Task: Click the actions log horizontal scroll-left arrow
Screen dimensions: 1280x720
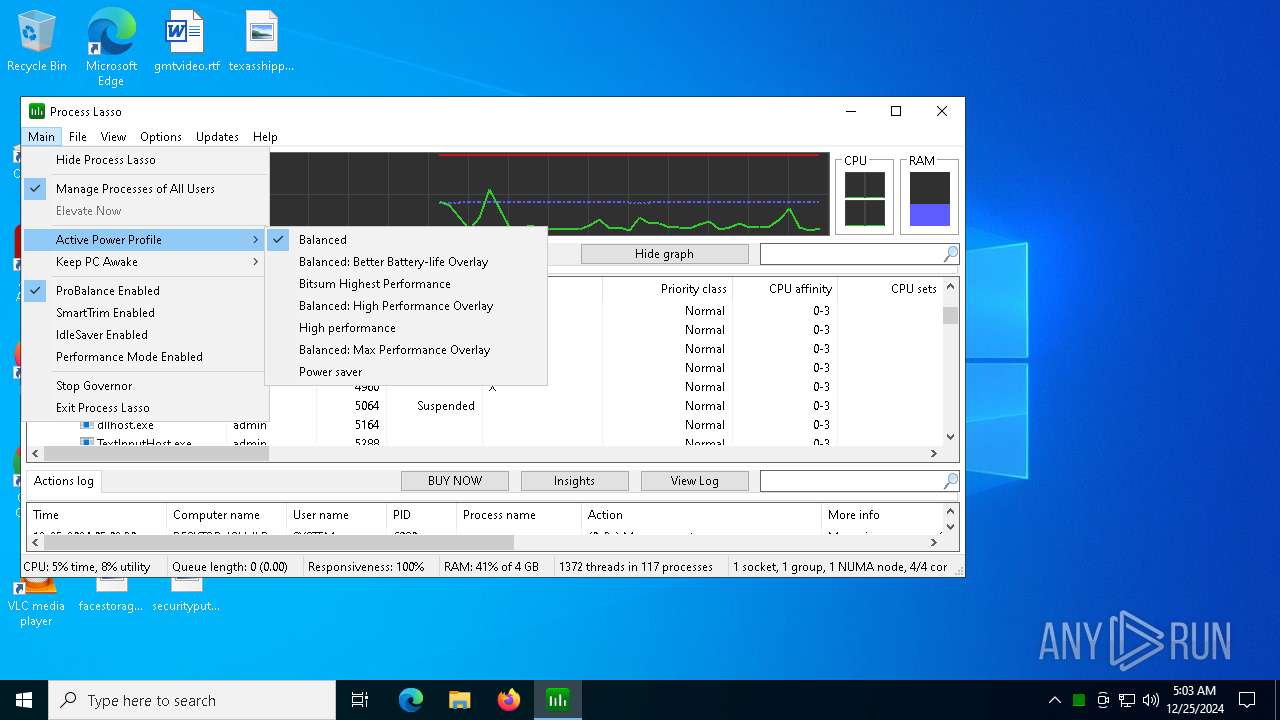Action: (36, 542)
